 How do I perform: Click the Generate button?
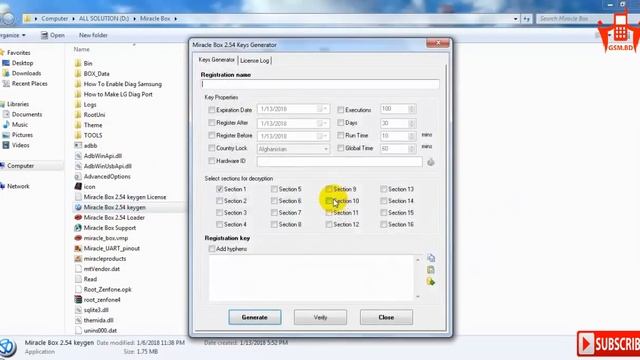pyautogui.click(x=255, y=317)
